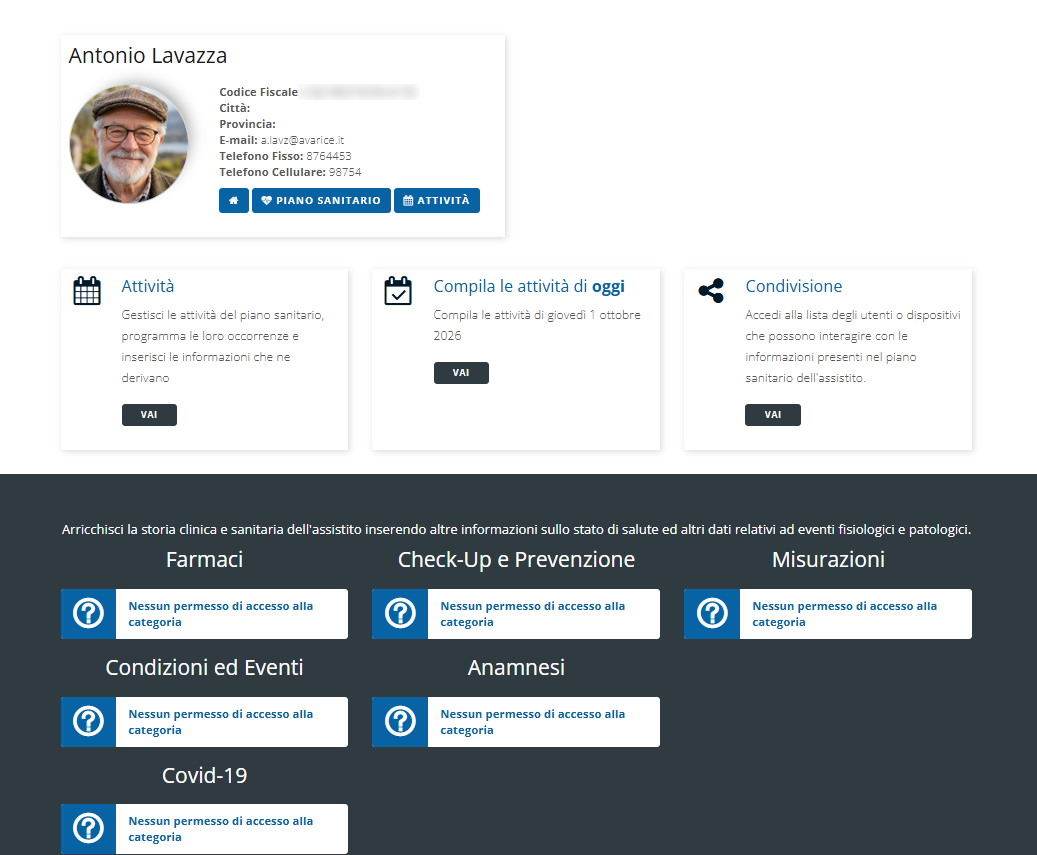Click the Check-Up e Prevenzione heading
Image resolution: width=1037 pixels, height=855 pixels.
tap(517, 559)
